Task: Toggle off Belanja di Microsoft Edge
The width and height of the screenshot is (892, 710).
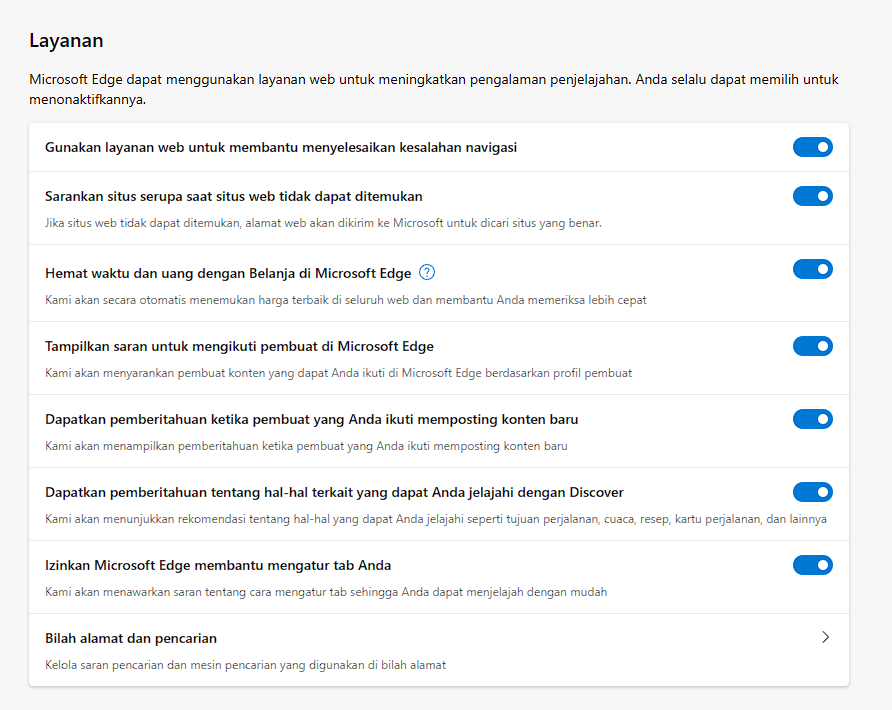Action: click(x=812, y=269)
